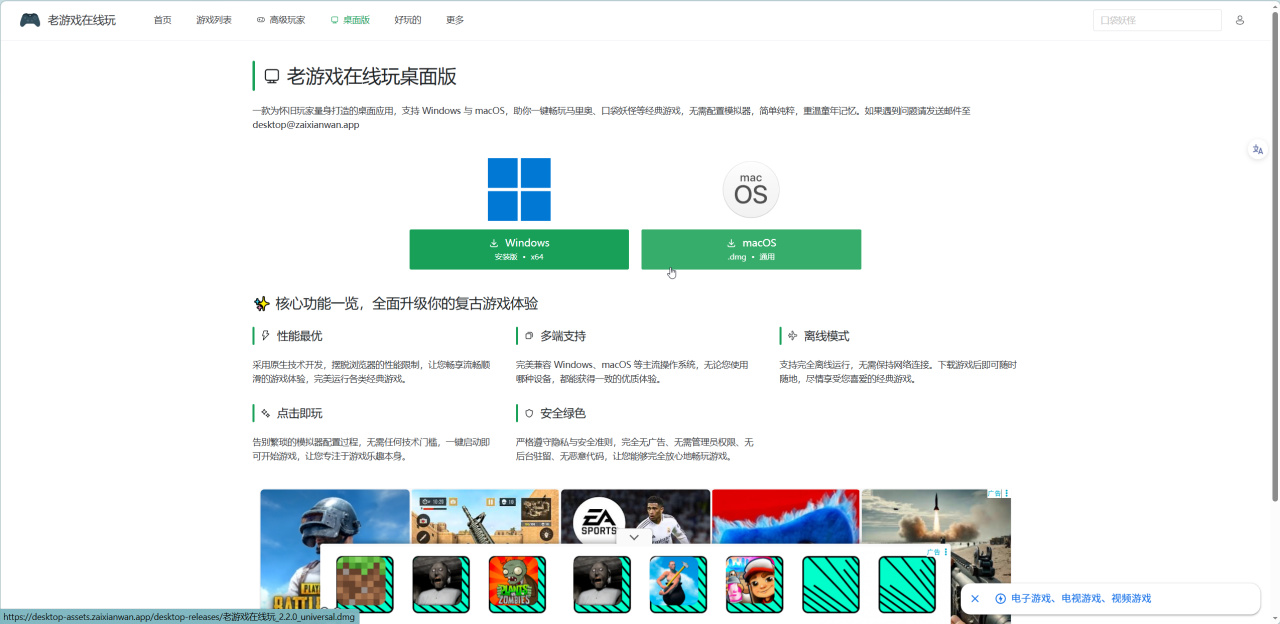Download the Windows installer x64
1280x624 pixels.
519,249
